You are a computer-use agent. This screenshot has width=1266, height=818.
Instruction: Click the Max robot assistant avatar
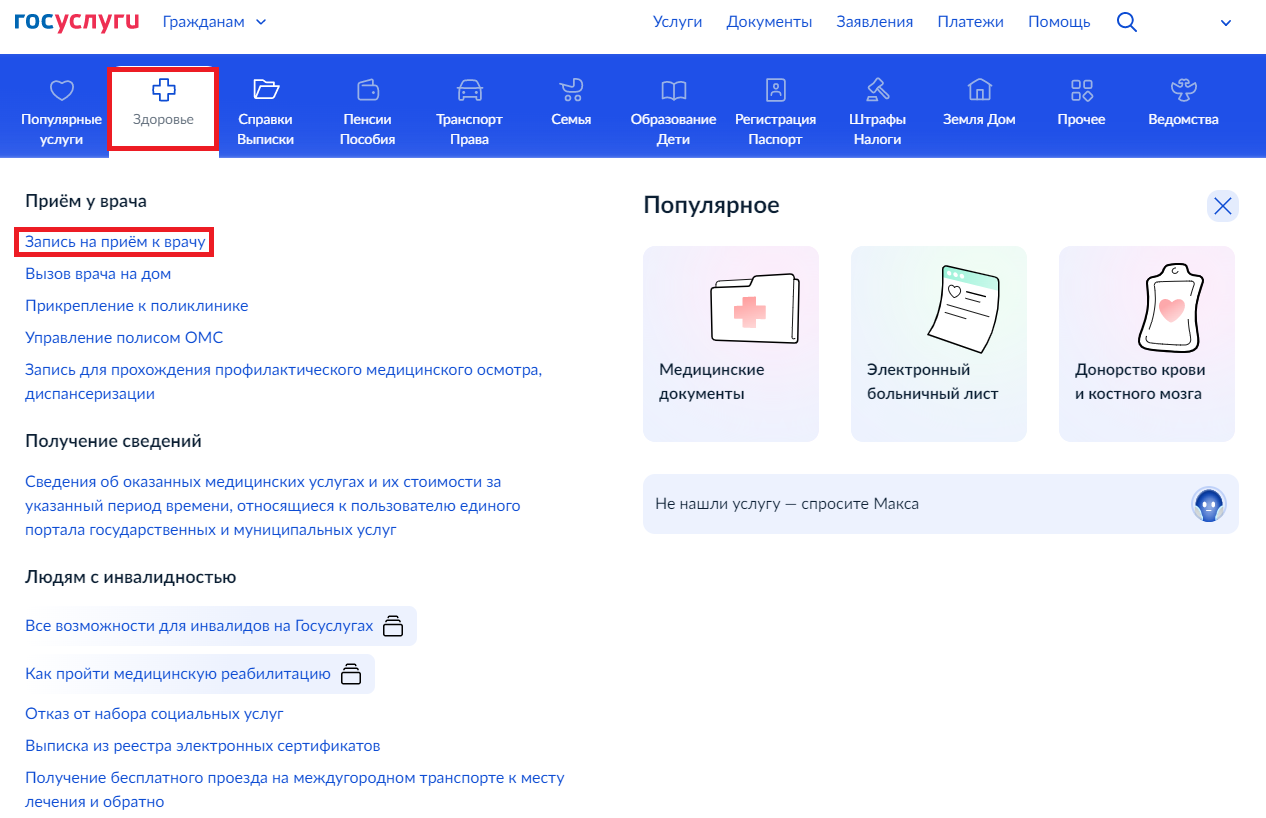(1209, 504)
